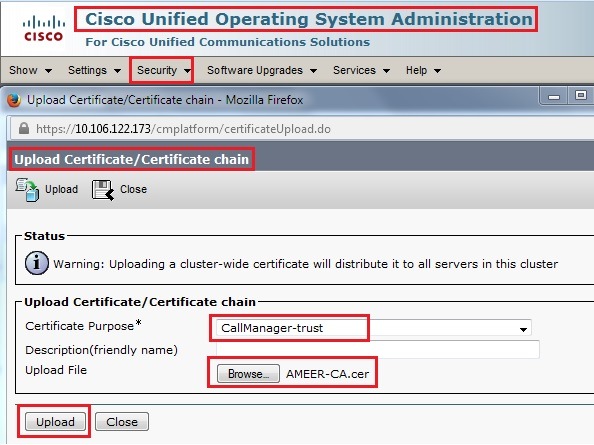Click the Cisco Unified Operating System Administration heading
Viewport: 594px width, 445px height.
click(309, 19)
